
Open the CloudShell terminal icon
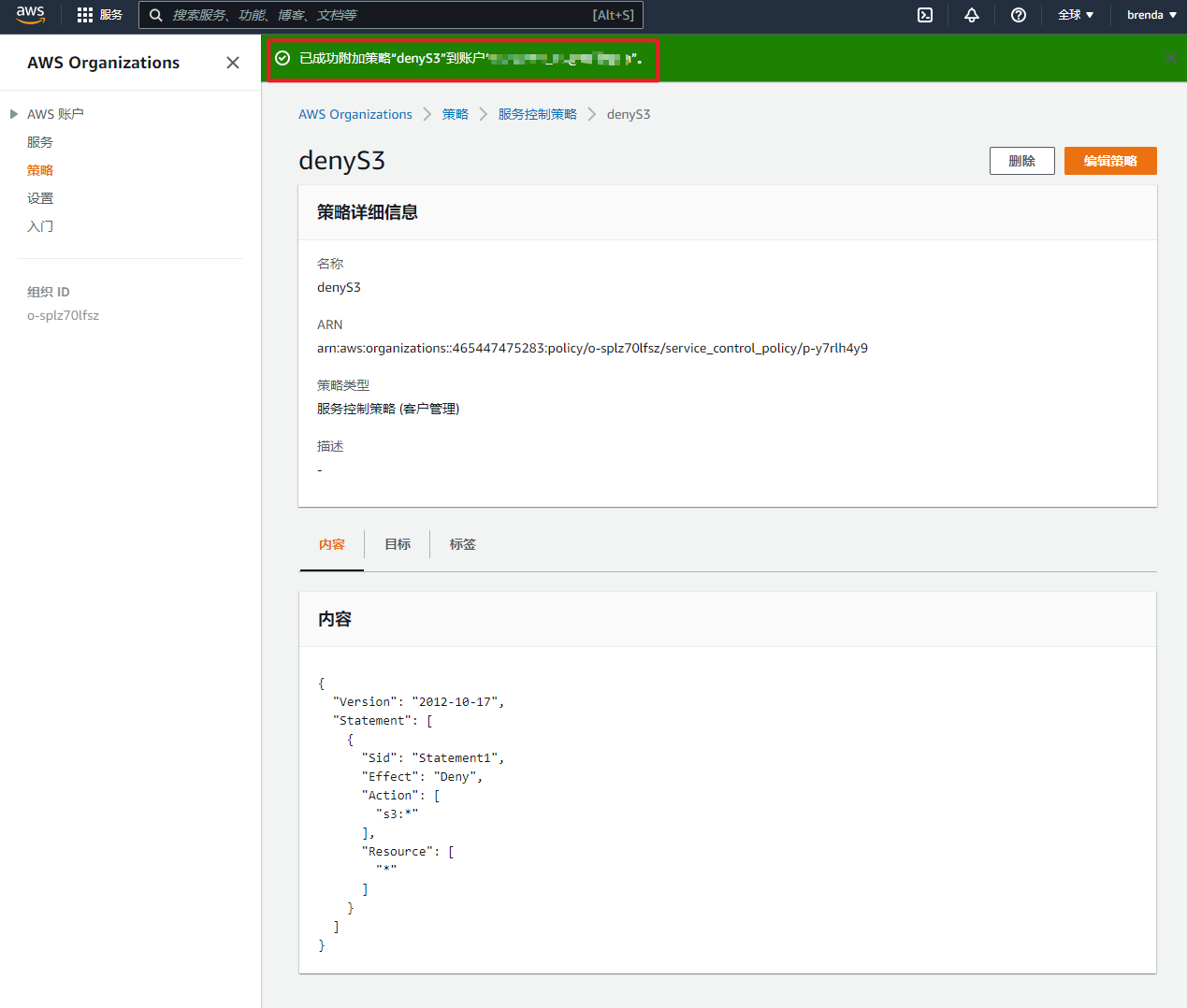(925, 15)
